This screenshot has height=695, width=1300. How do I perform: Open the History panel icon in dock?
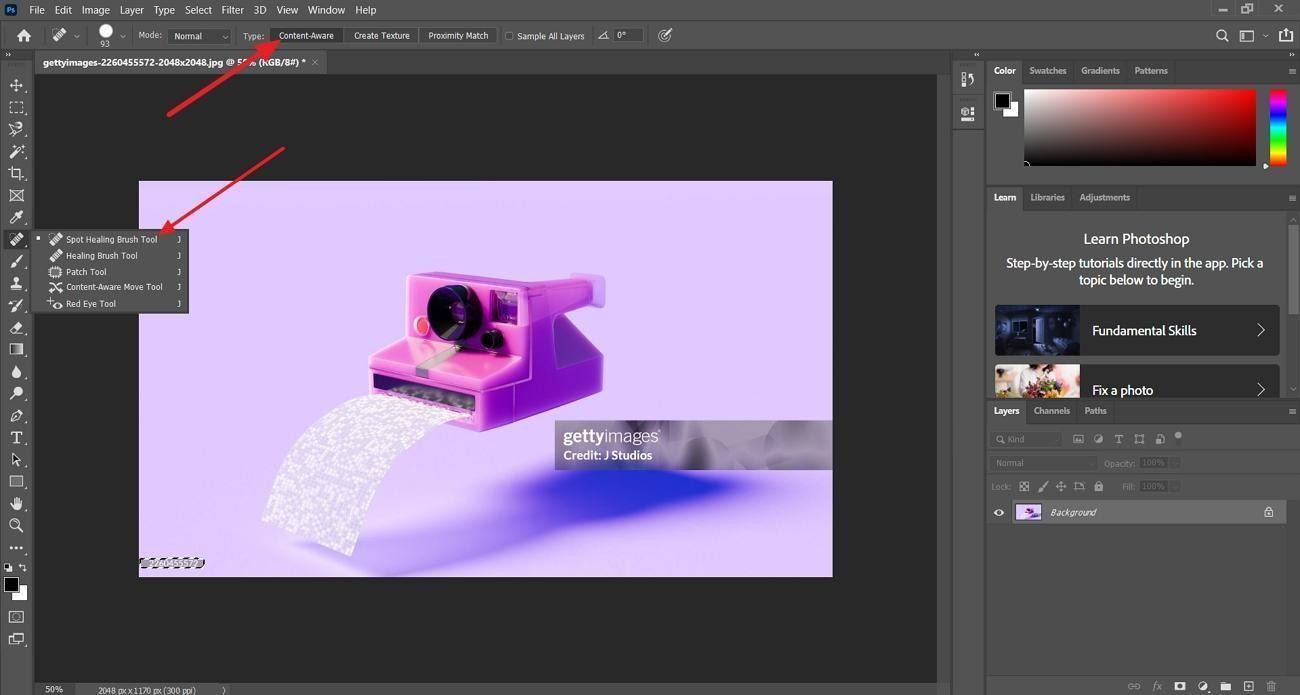[x=967, y=79]
